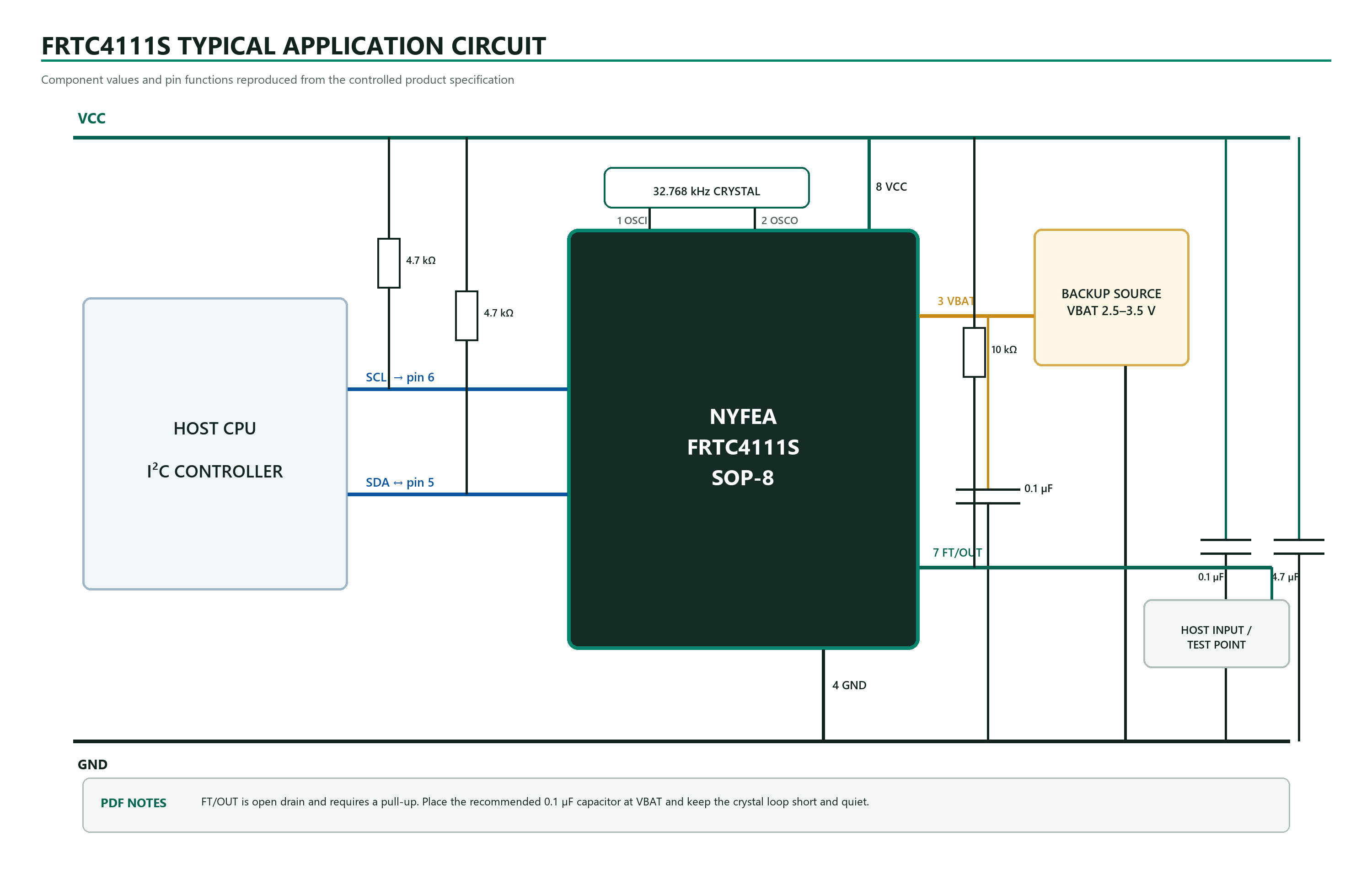Click the 4.7 µF value label
Screen dimensions: 1372x869
(x=1286, y=577)
